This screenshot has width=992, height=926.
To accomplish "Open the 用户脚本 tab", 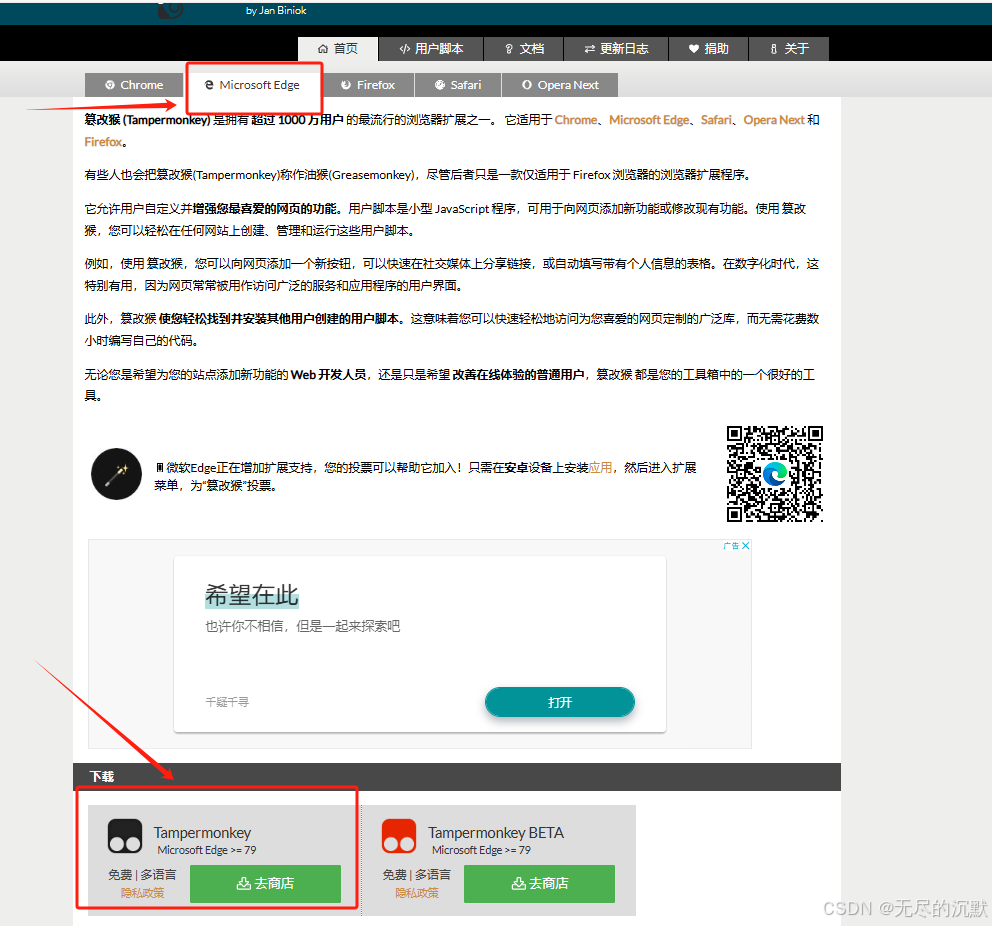I will [431, 49].
